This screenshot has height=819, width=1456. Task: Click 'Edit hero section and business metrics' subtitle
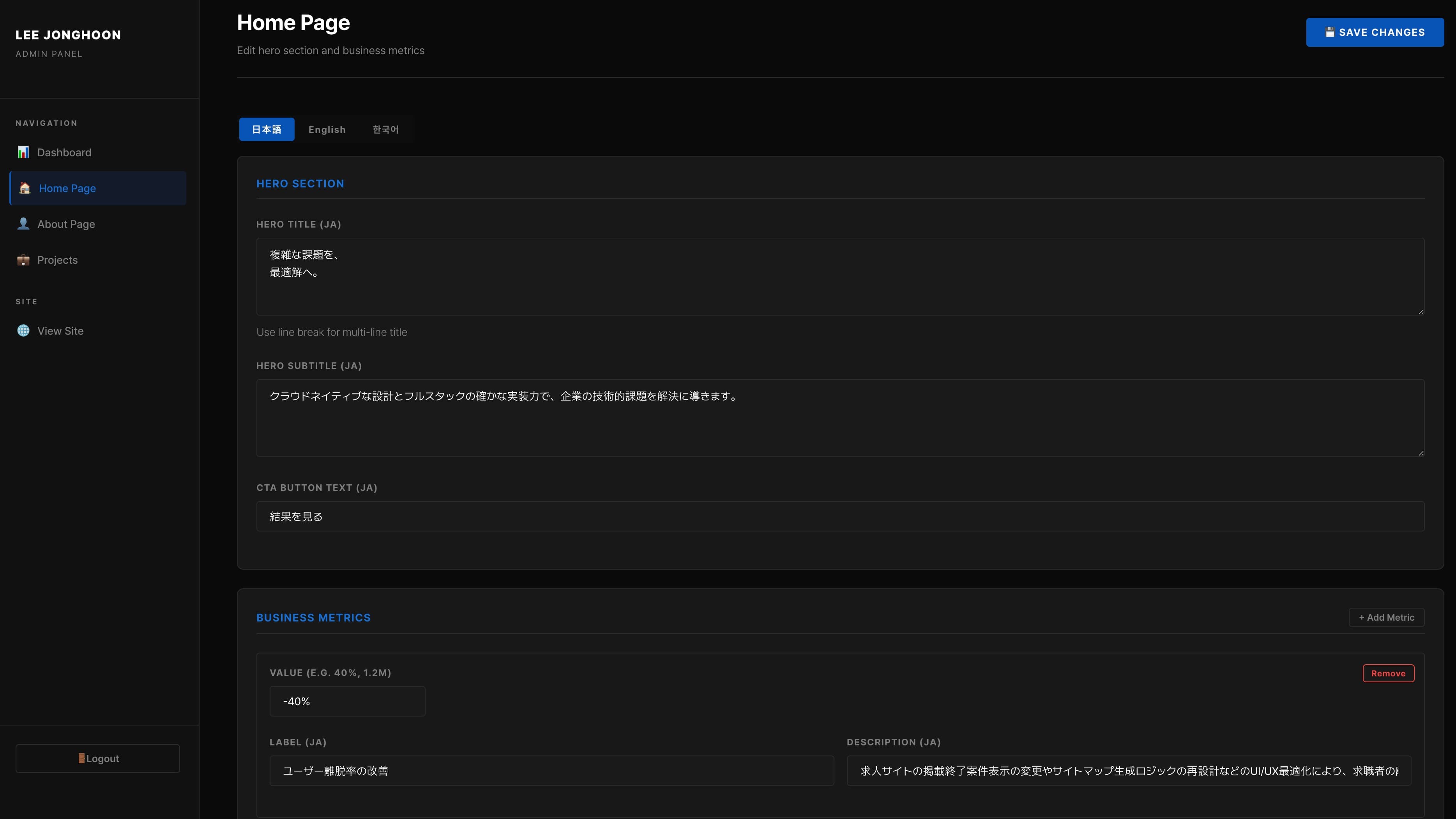click(x=330, y=50)
